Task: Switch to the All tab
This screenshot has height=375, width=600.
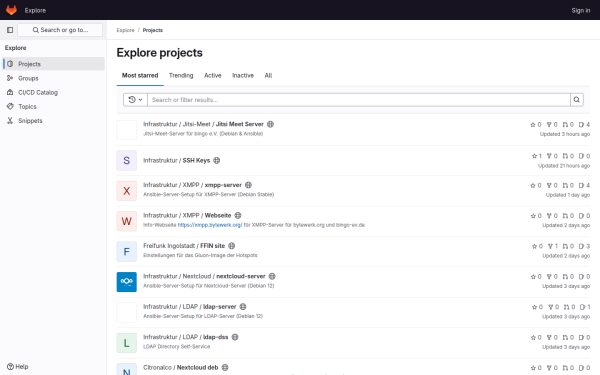Action: pos(268,75)
